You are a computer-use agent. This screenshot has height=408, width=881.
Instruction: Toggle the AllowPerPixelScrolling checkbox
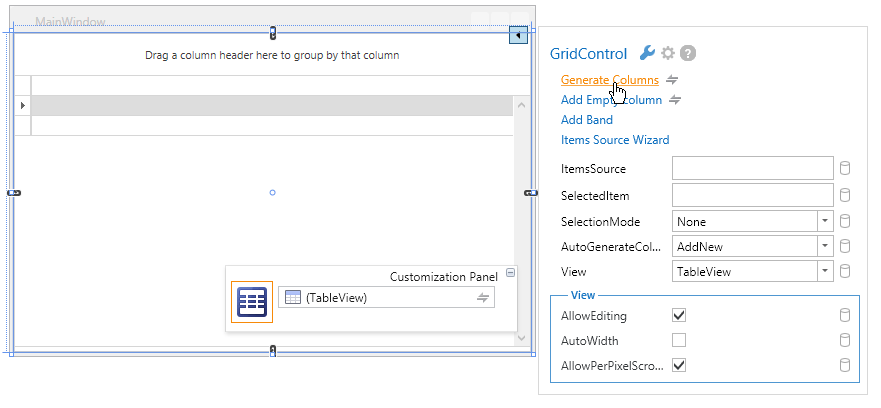click(679, 365)
